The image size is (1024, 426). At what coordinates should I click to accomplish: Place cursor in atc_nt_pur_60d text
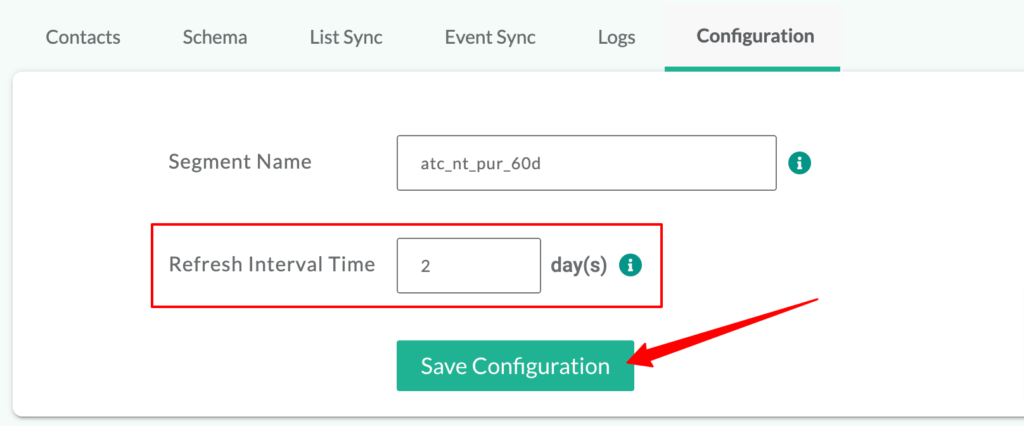[481, 164]
